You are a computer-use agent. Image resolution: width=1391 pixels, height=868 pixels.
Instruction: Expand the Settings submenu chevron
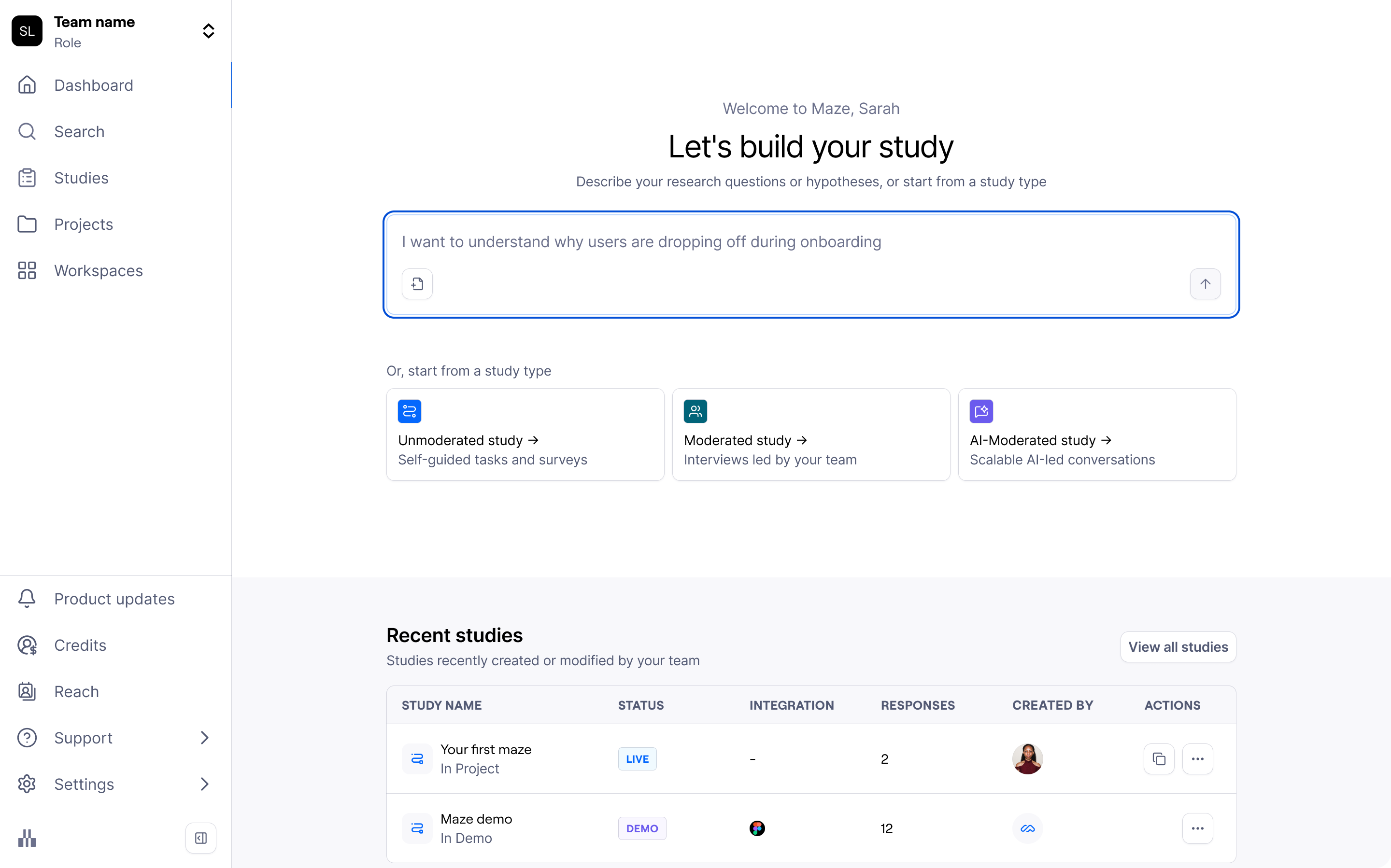point(204,784)
